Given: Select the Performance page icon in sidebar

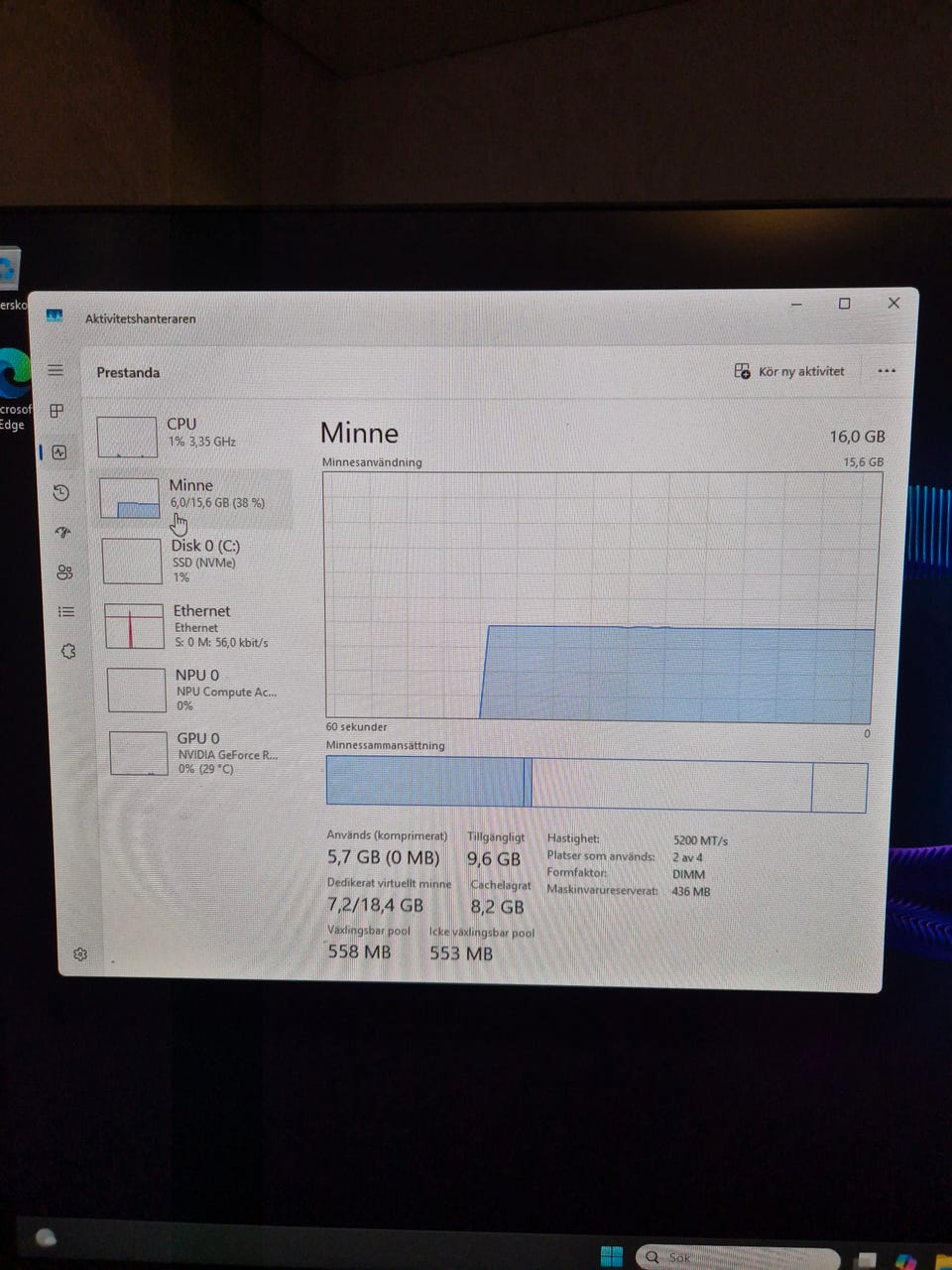Looking at the screenshot, I should coord(59,452).
